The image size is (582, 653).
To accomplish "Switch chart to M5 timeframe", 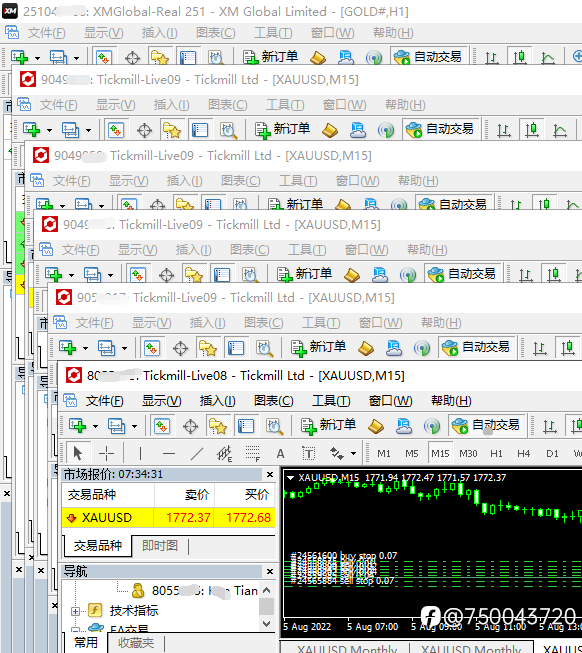I will click(x=412, y=453).
